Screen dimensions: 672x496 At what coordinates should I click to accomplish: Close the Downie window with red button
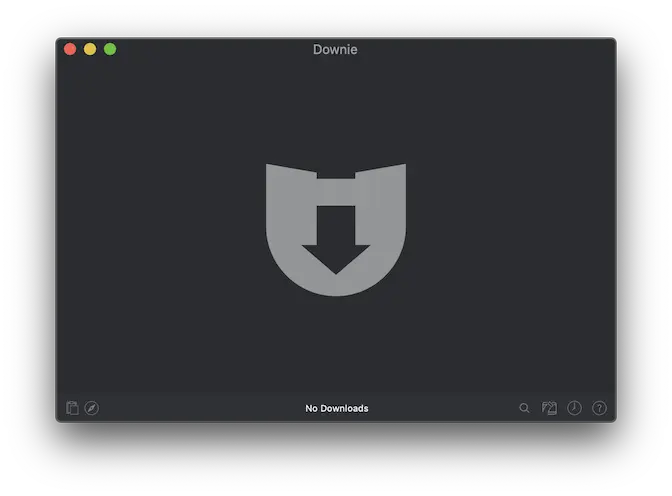[70, 49]
